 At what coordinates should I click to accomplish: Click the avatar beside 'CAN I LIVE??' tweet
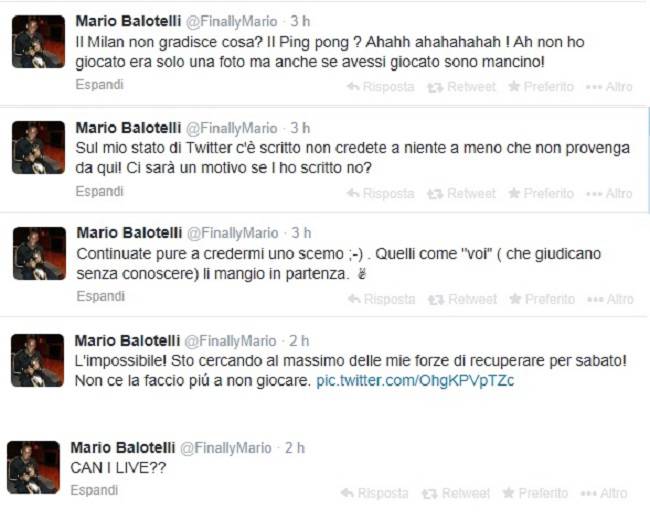point(33,467)
